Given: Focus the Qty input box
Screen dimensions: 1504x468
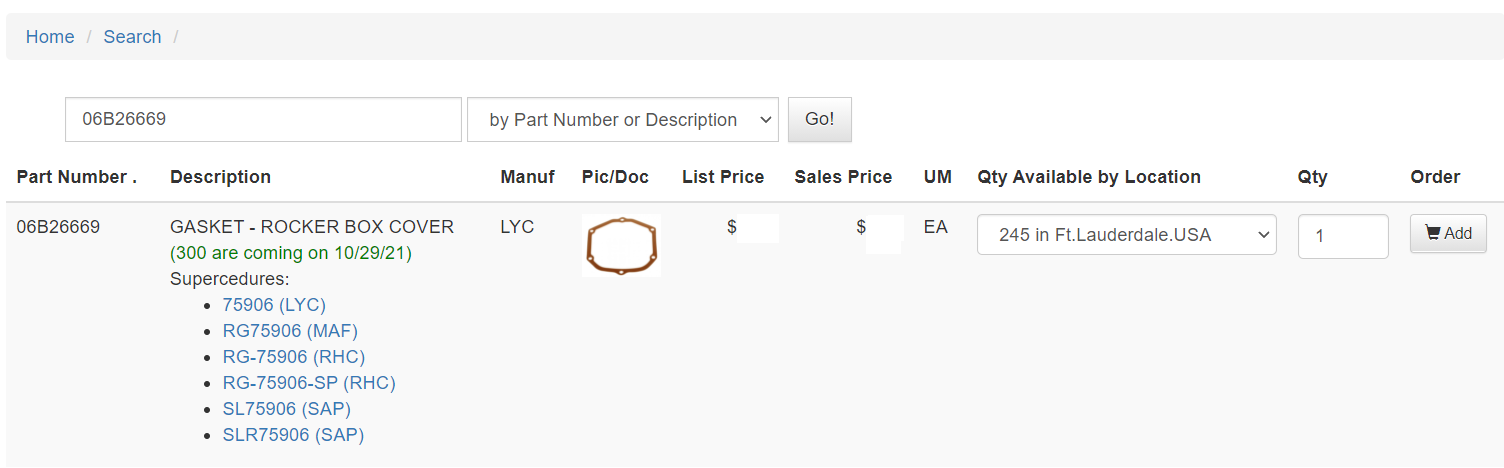Looking at the screenshot, I should pyautogui.click(x=1342, y=237).
